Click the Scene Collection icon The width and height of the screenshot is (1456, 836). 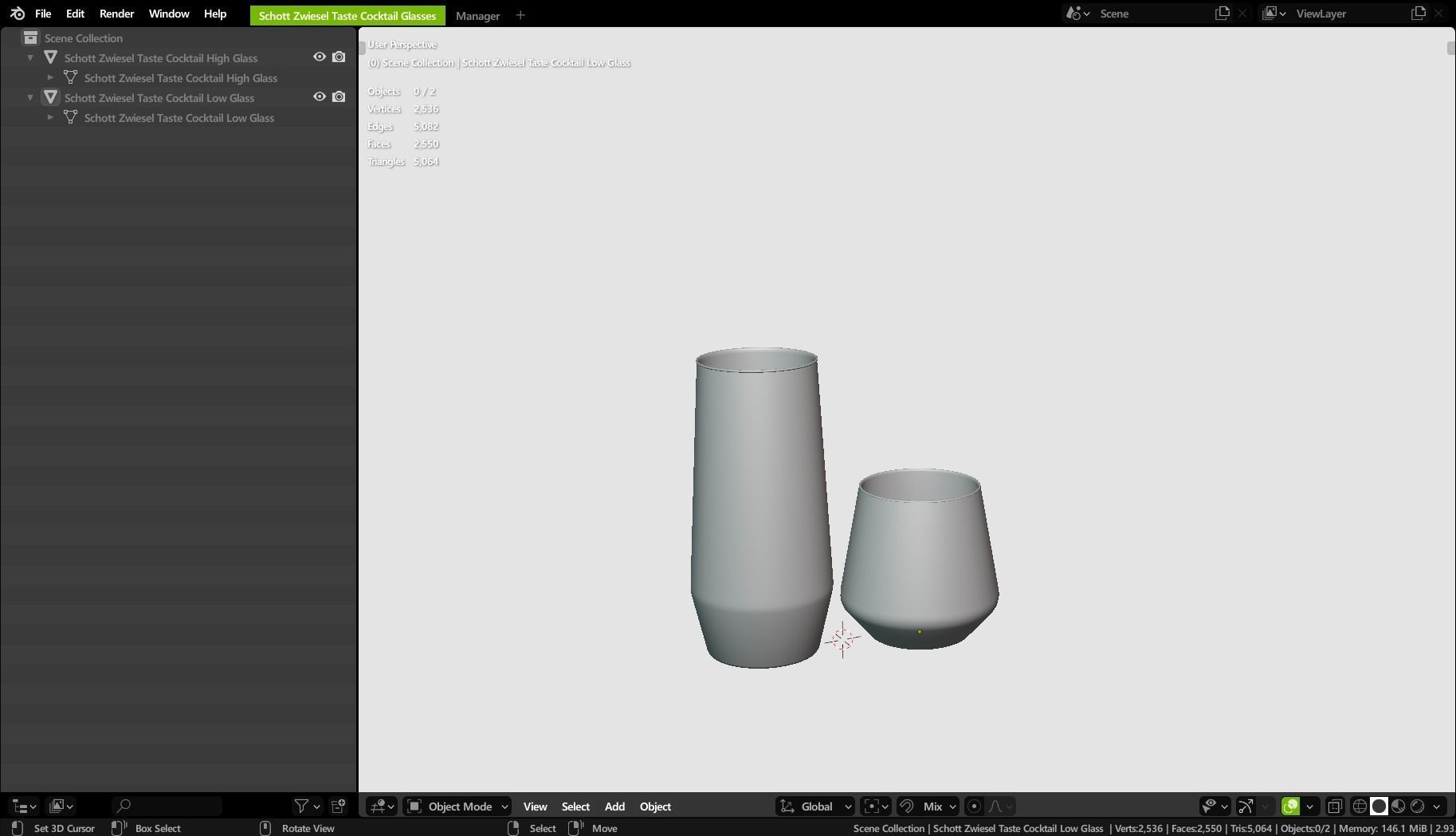pyautogui.click(x=30, y=37)
